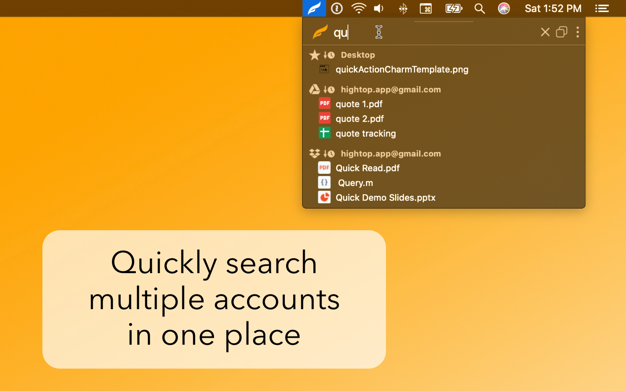Toggle recent sort icon beside Desktop heading
Screen dimensions: 626x391
pos(329,55)
